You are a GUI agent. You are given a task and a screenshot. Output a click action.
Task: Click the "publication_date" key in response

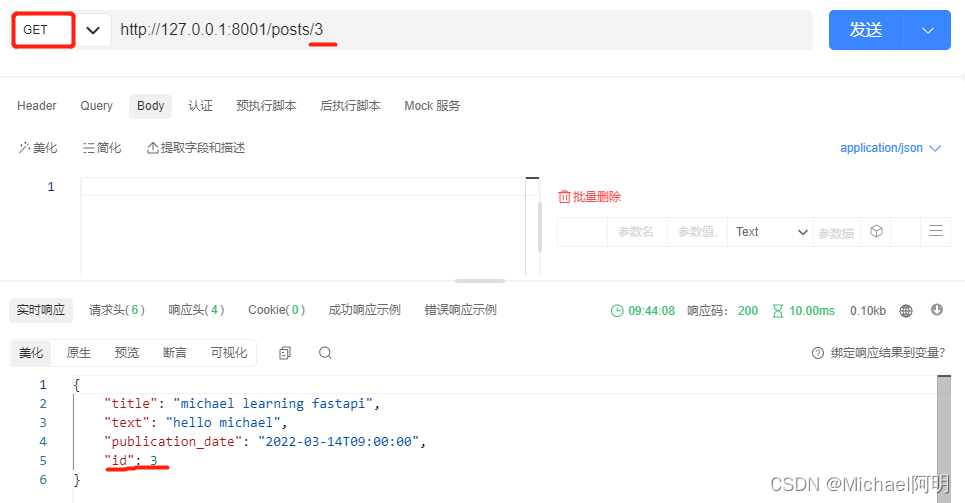click(174, 442)
